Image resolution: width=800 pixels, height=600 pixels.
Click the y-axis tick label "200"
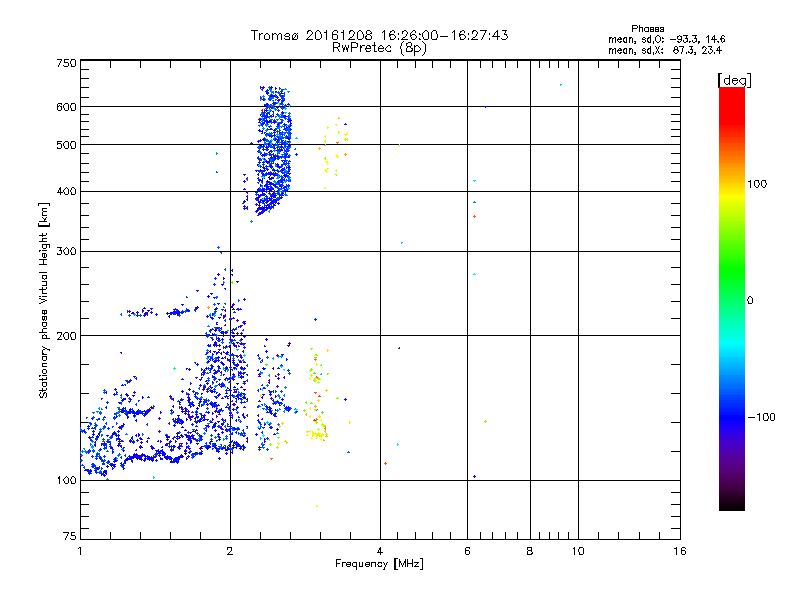[x=66, y=336]
